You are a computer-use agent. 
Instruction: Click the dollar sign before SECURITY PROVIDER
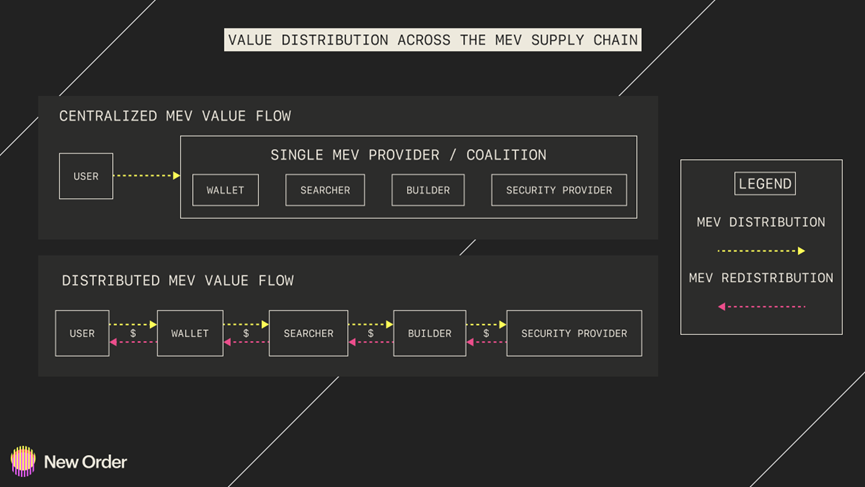[x=486, y=333]
